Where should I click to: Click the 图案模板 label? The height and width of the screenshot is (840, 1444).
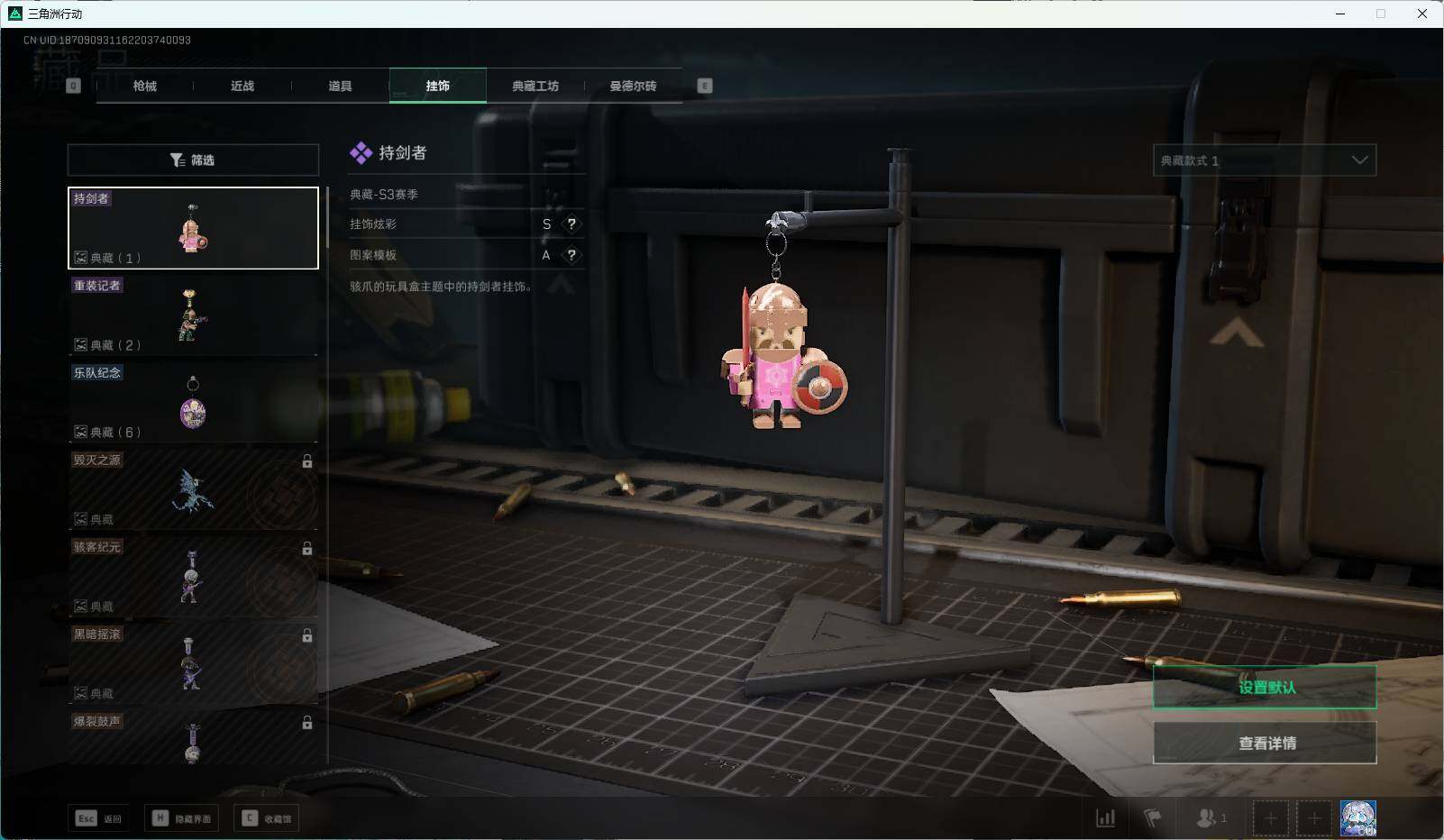373,255
